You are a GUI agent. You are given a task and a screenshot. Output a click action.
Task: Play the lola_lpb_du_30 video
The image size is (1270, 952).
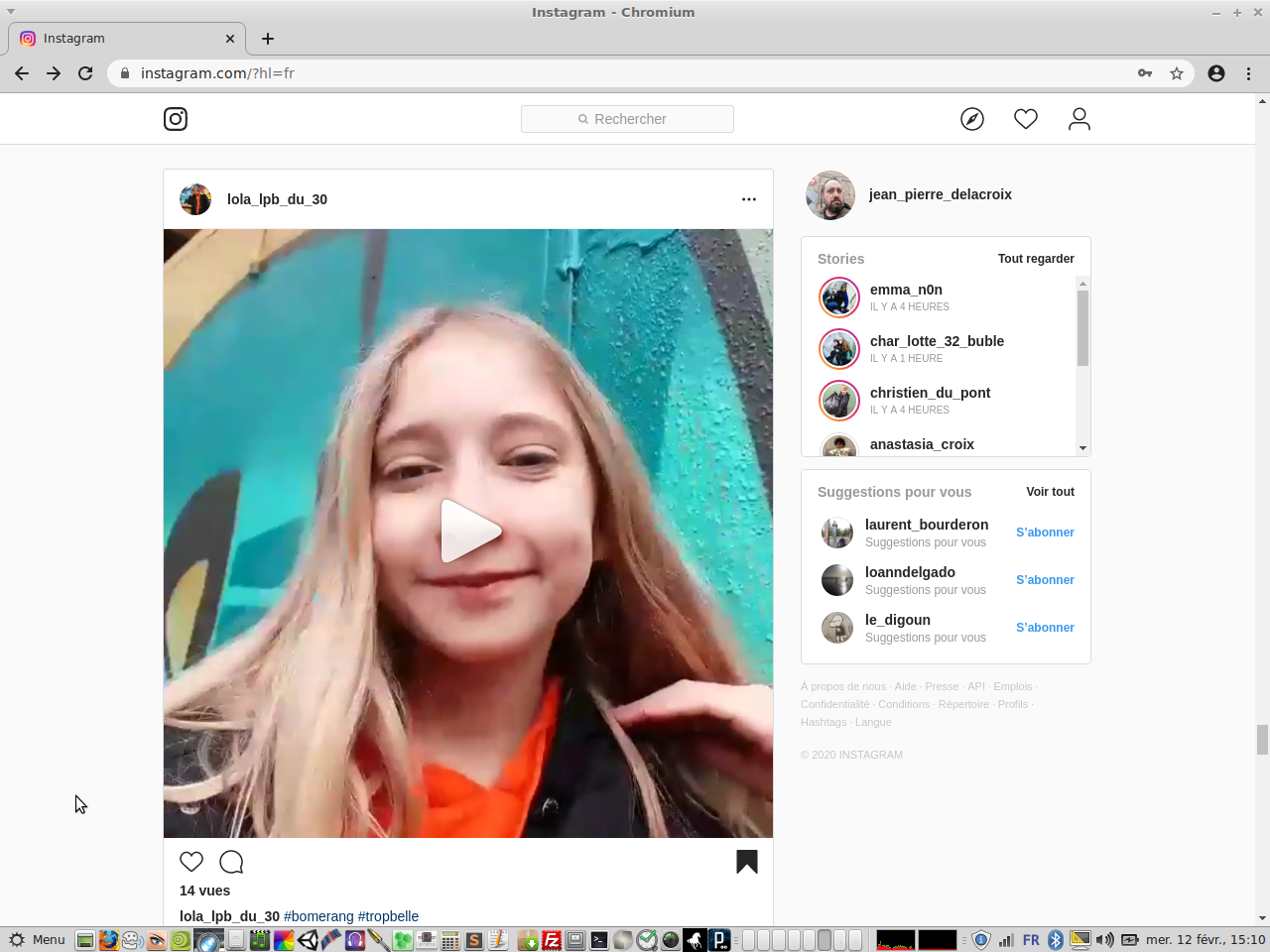coord(468,533)
